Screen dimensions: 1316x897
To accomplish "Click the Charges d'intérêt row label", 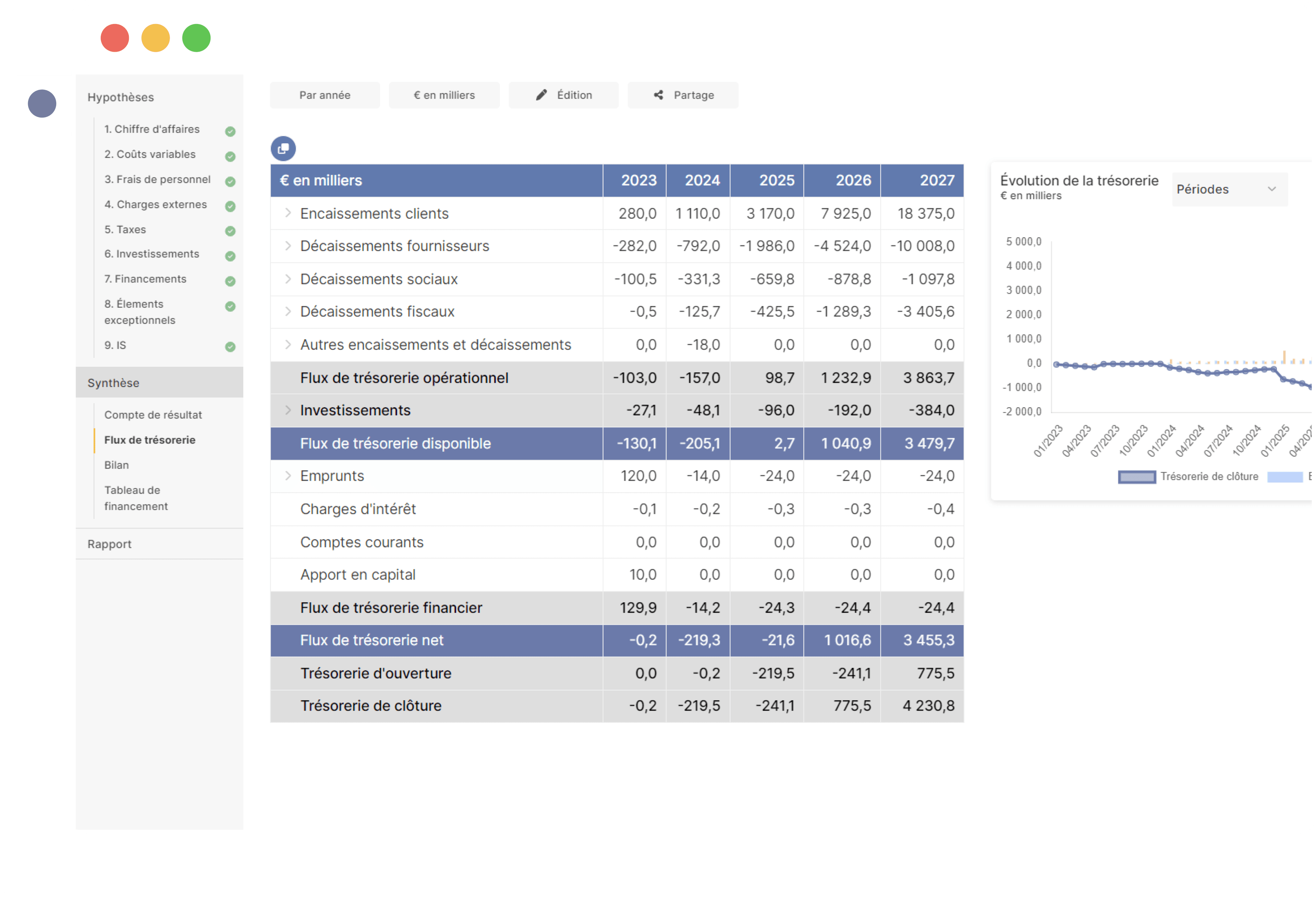I will point(358,509).
